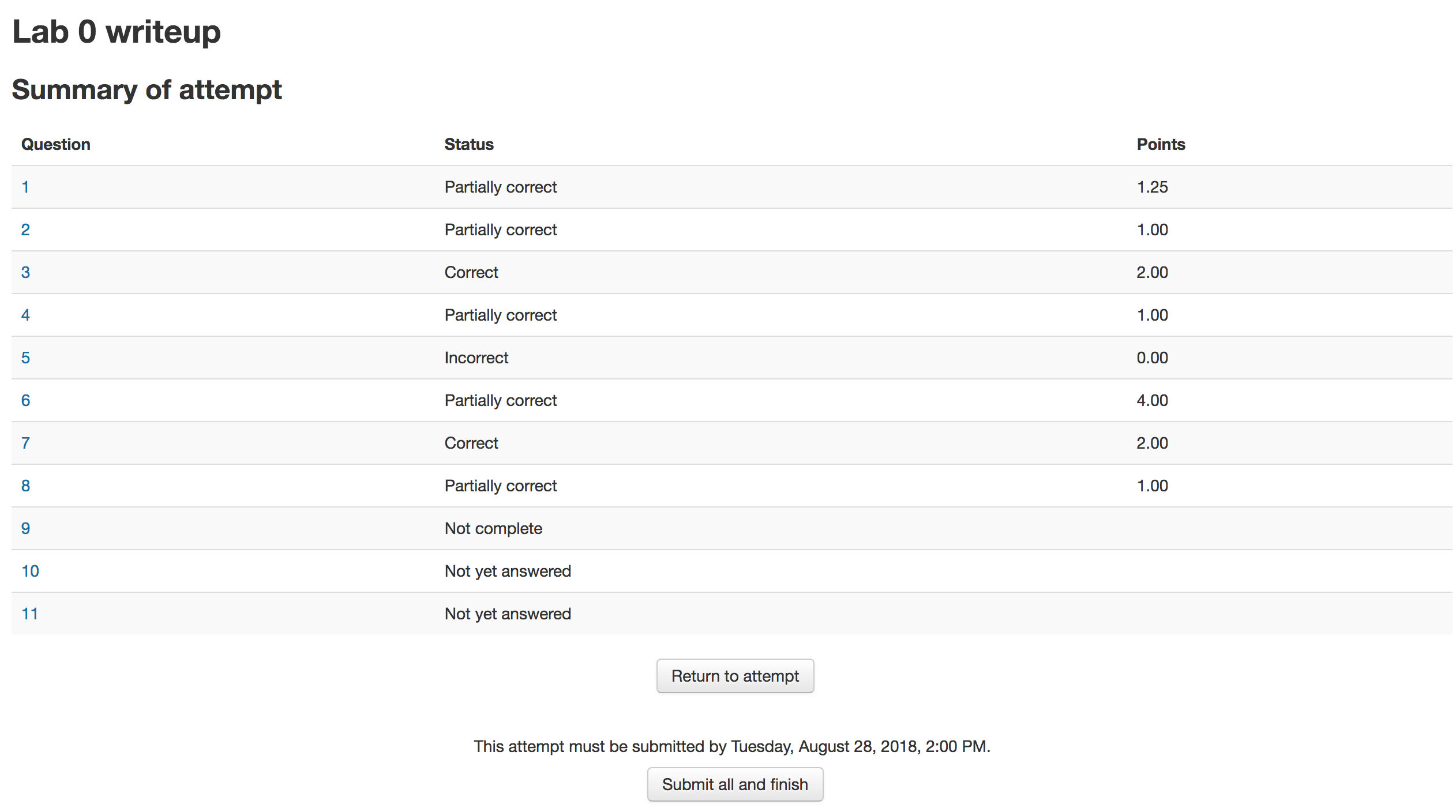The width and height of the screenshot is (1456, 812).
Task: Click the Points column header
Action: coord(1161,144)
